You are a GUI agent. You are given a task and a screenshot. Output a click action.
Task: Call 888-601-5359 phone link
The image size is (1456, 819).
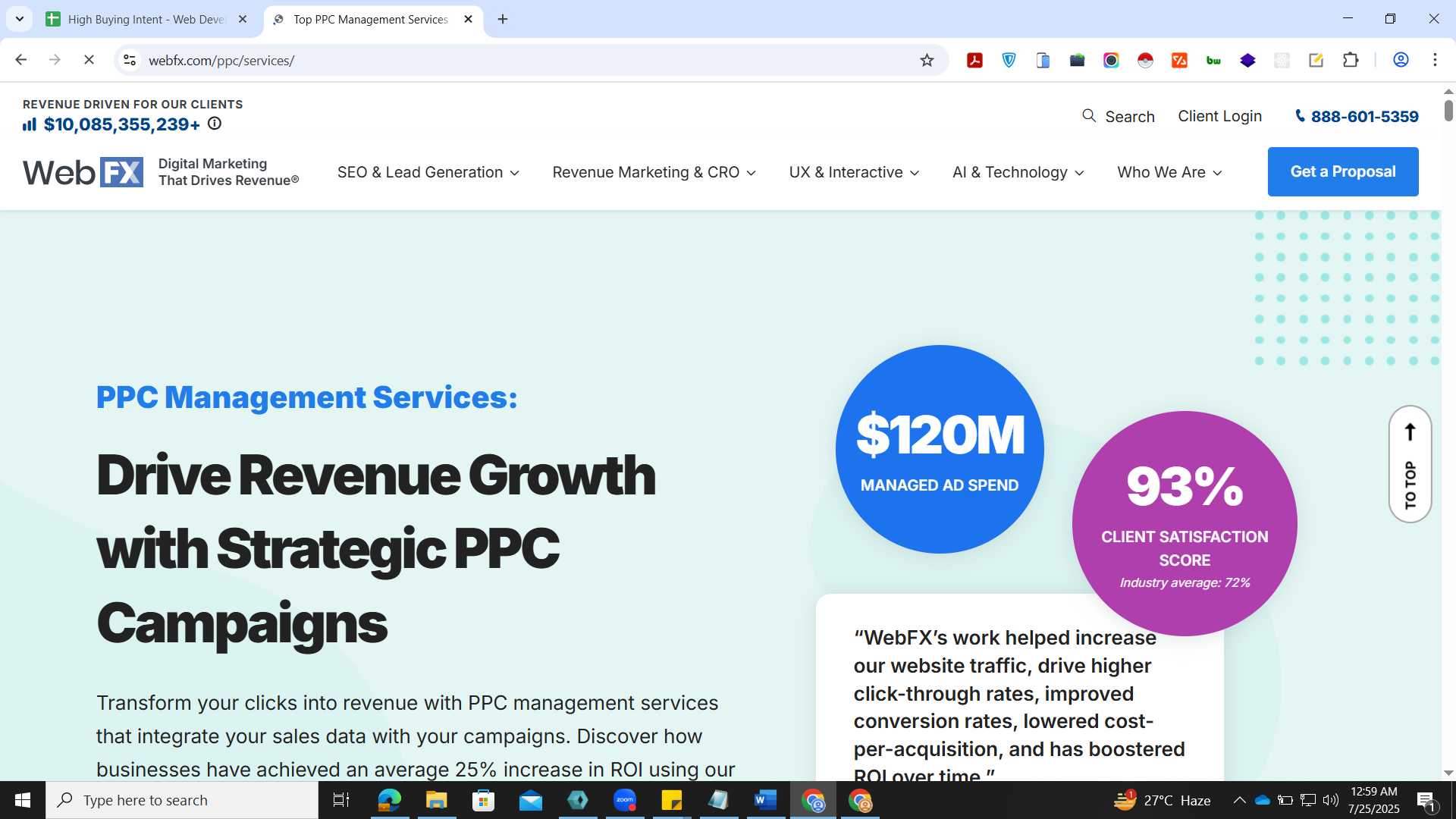coord(1356,116)
